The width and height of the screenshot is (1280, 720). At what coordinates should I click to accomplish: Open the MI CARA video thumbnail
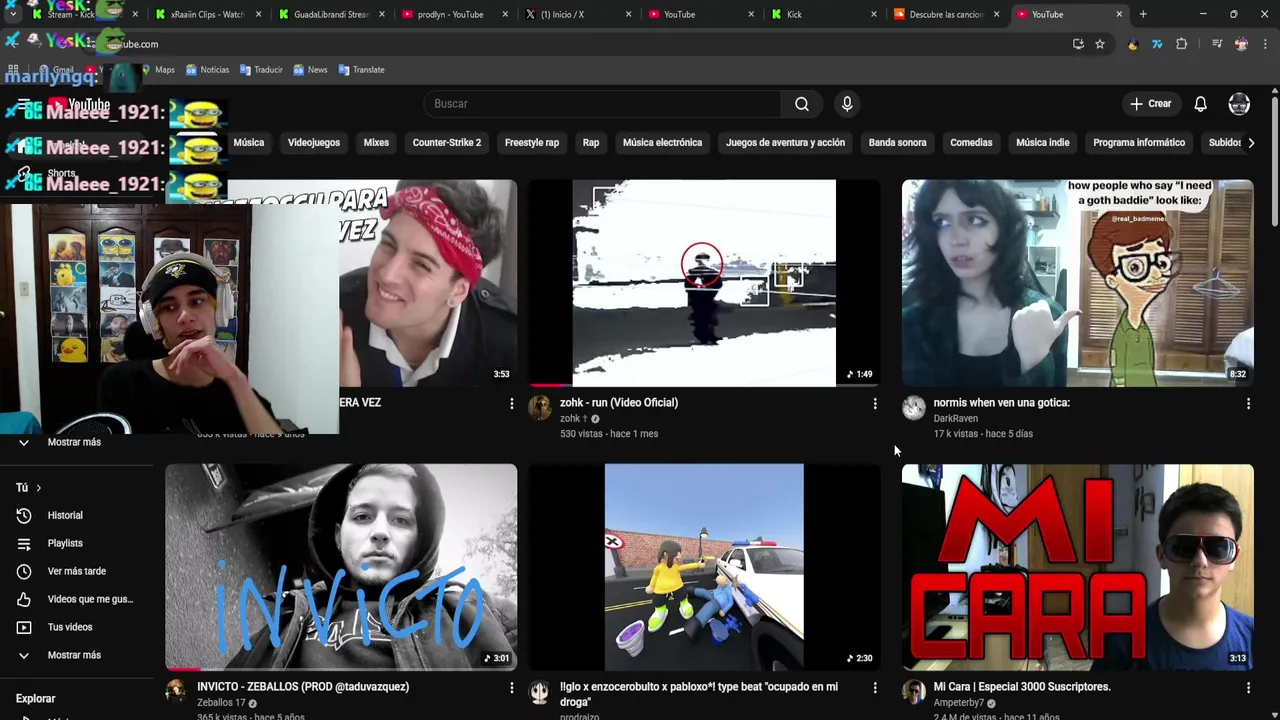coord(1078,567)
